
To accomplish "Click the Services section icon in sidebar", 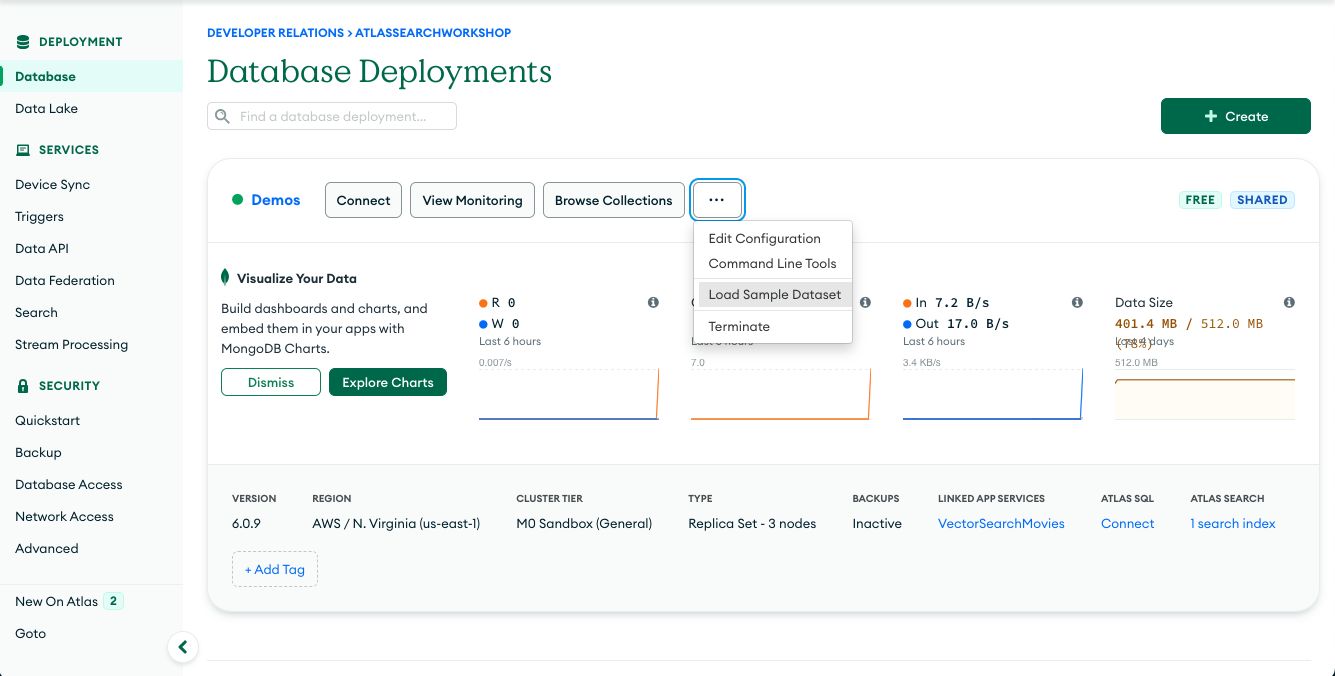I will click(23, 150).
